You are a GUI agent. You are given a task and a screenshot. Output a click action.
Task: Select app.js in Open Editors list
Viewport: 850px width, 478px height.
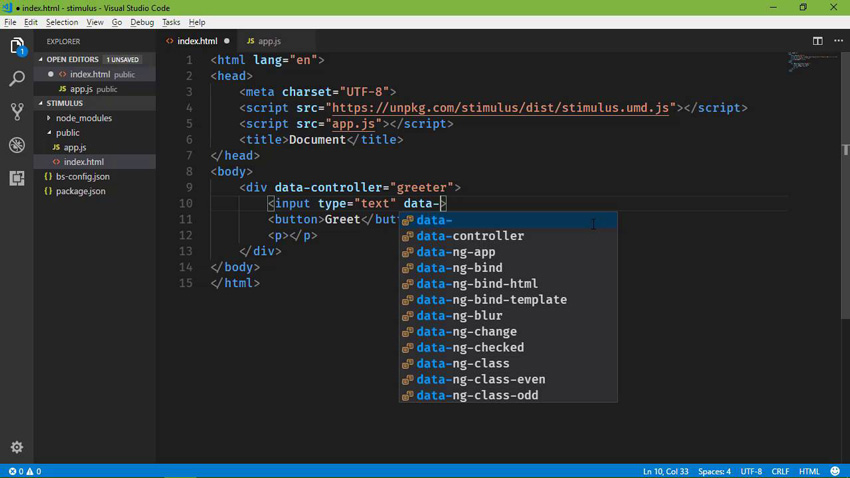pyautogui.click(x=95, y=89)
